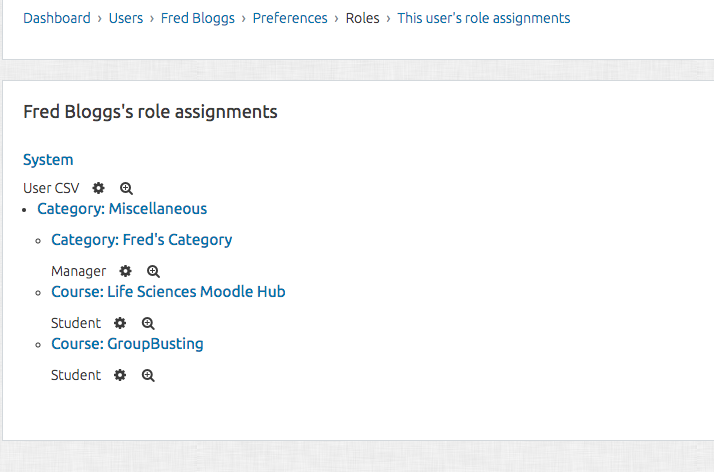Go to Dashboard in the breadcrumb
Viewport: 714px width, 472px height.
pyautogui.click(x=57, y=18)
